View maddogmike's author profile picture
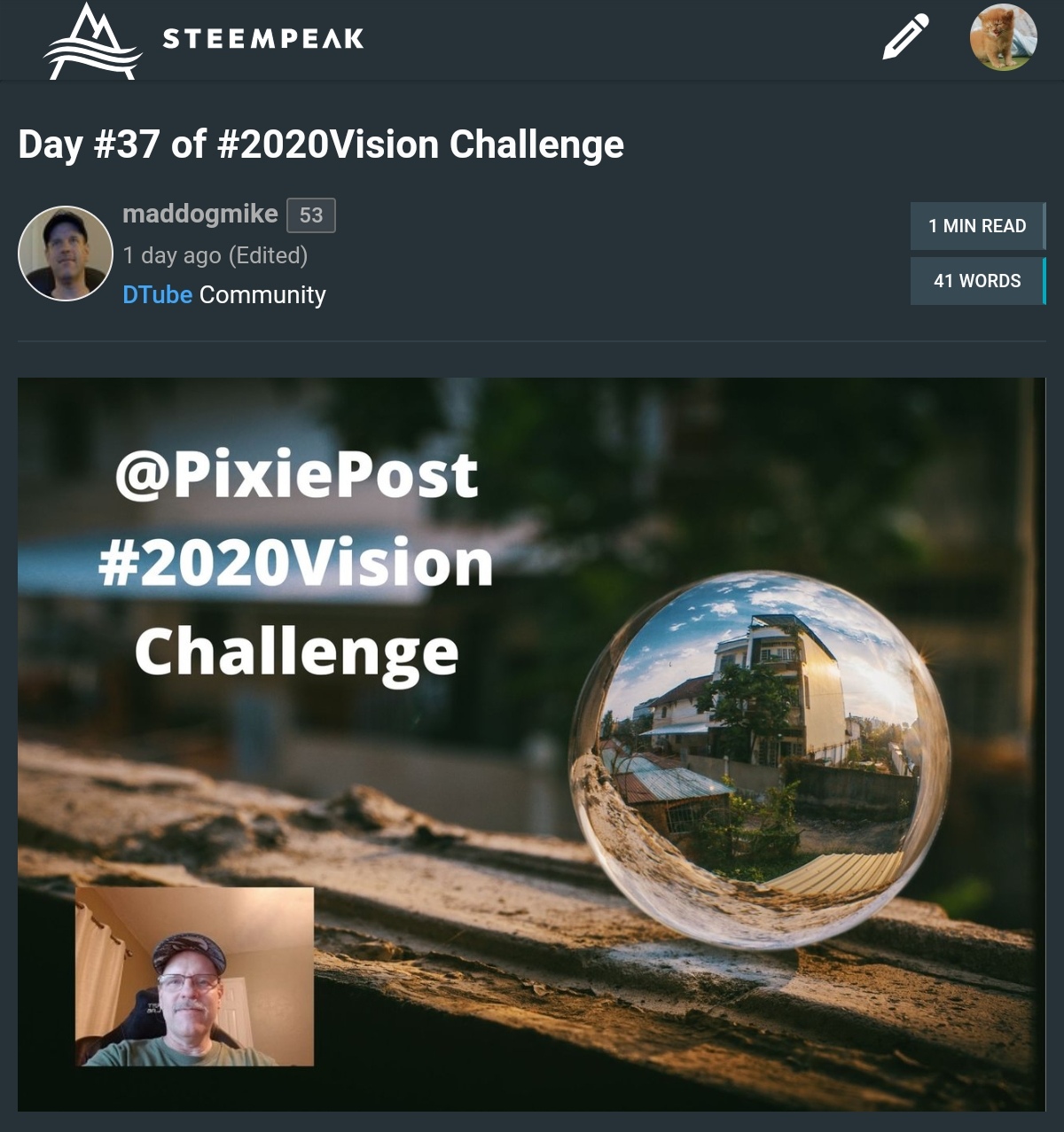 [x=66, y=254]
